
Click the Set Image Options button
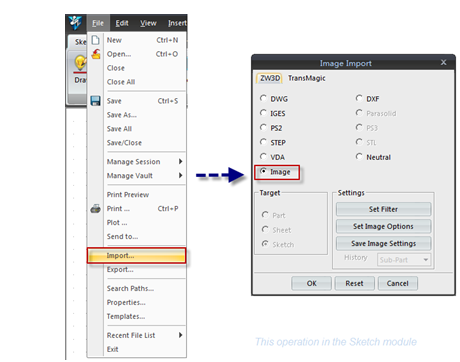[383, 226]
